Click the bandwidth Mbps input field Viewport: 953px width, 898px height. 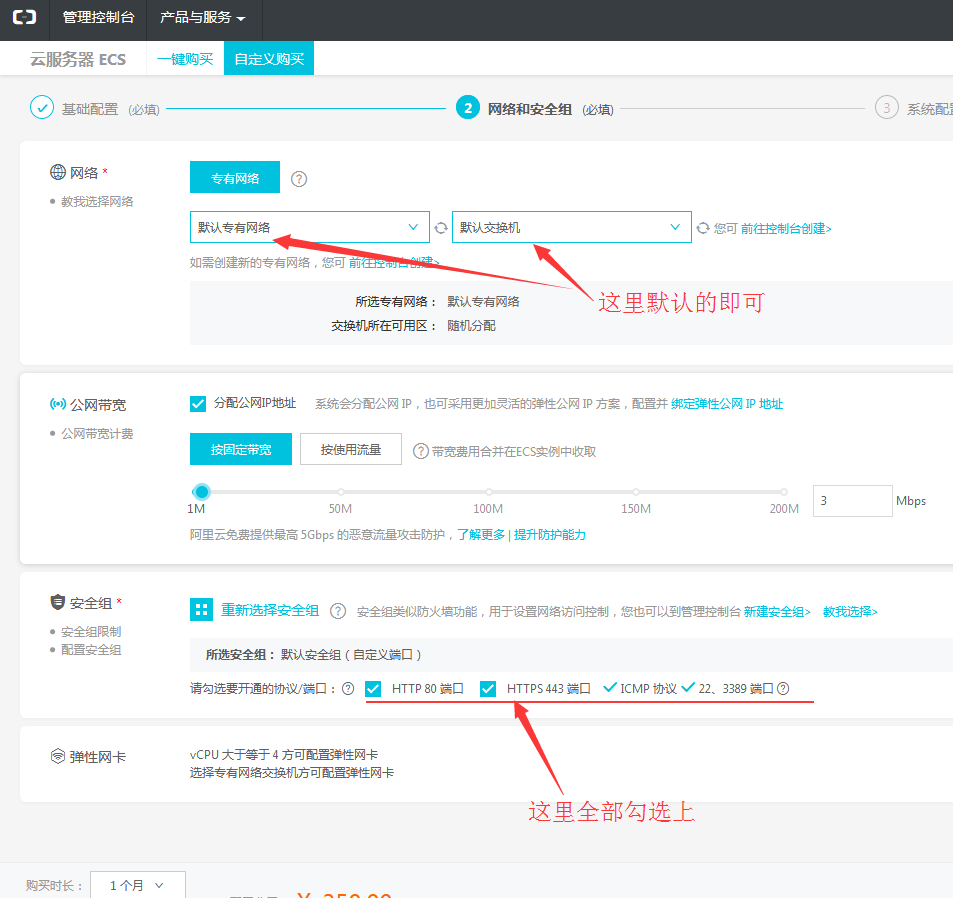click(x=852, y=501)
